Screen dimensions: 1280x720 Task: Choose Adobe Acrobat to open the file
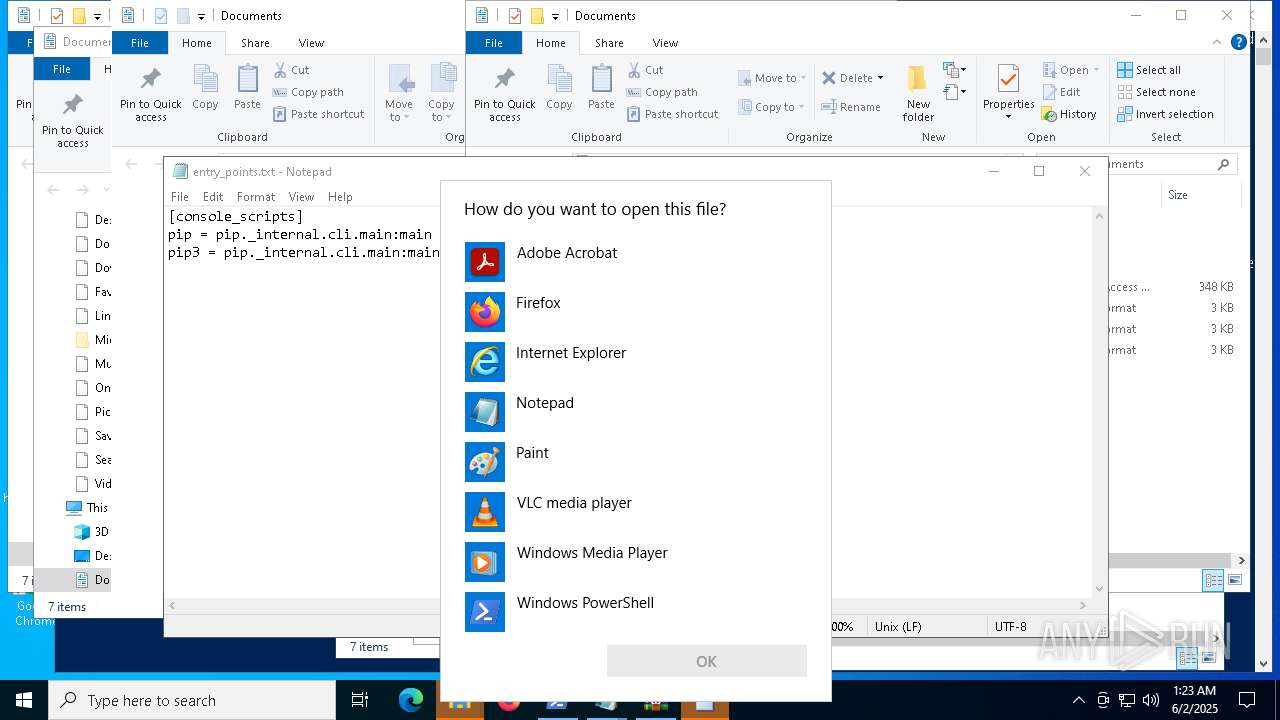click(636, 262)
